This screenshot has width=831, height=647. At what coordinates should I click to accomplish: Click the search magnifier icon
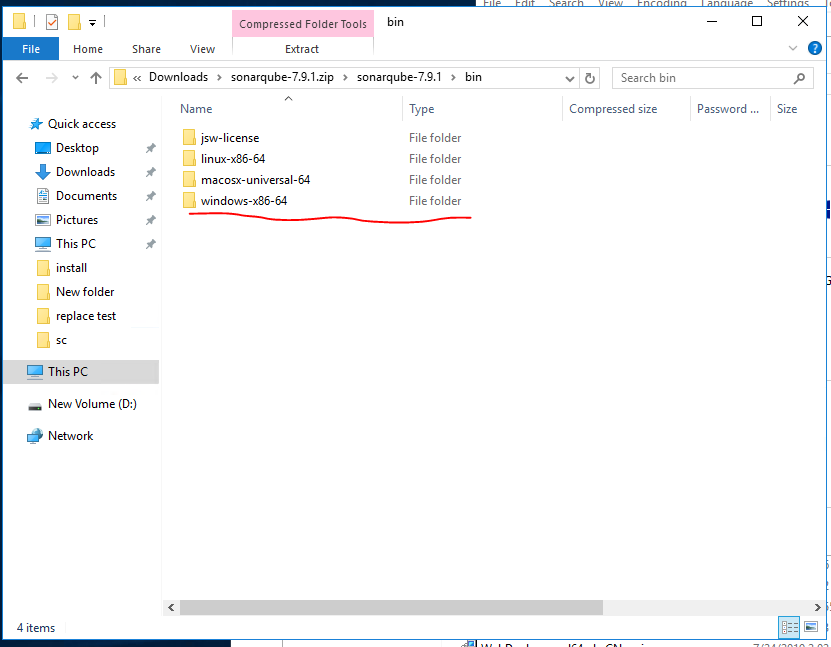pyautogui.click(x=799, y=78)
